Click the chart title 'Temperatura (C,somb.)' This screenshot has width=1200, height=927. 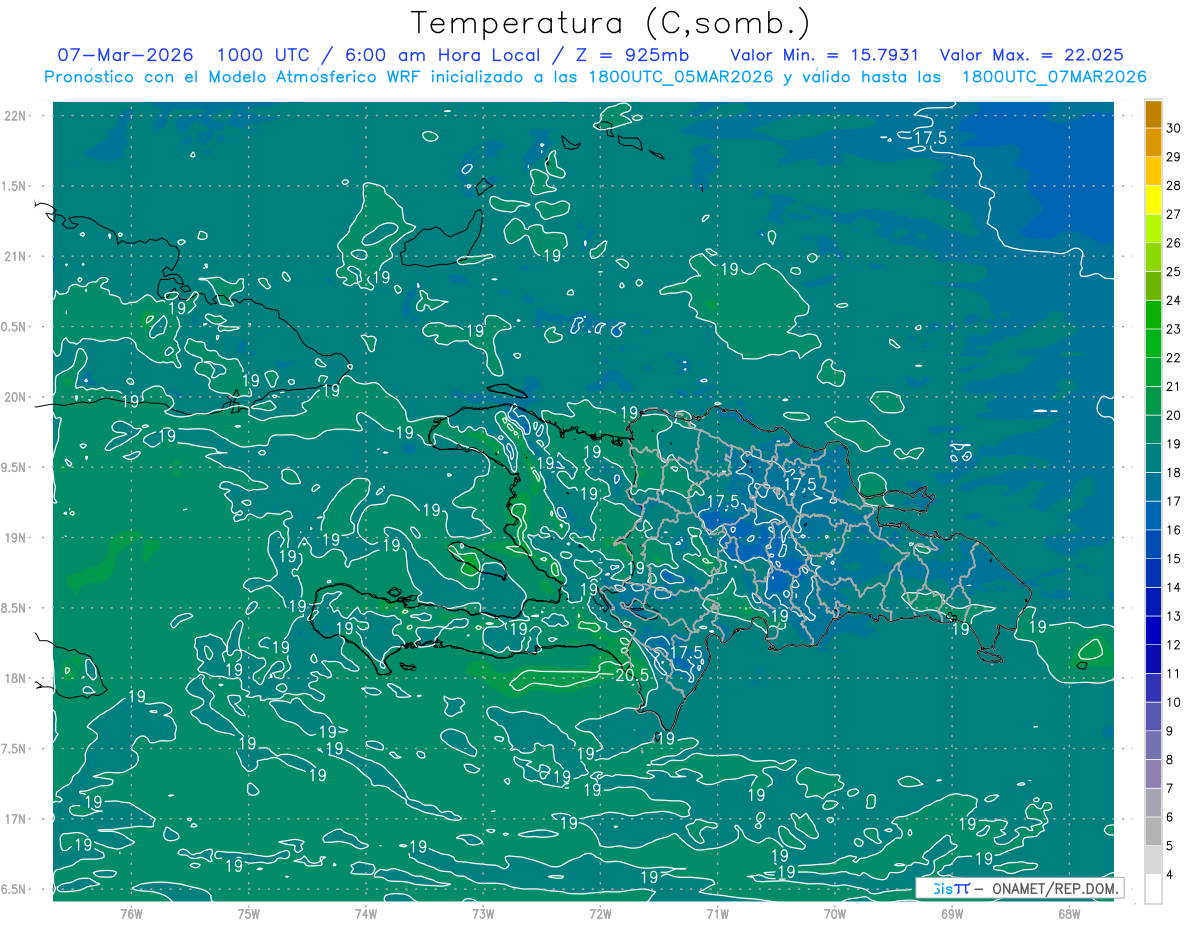(x=612, y=24)
